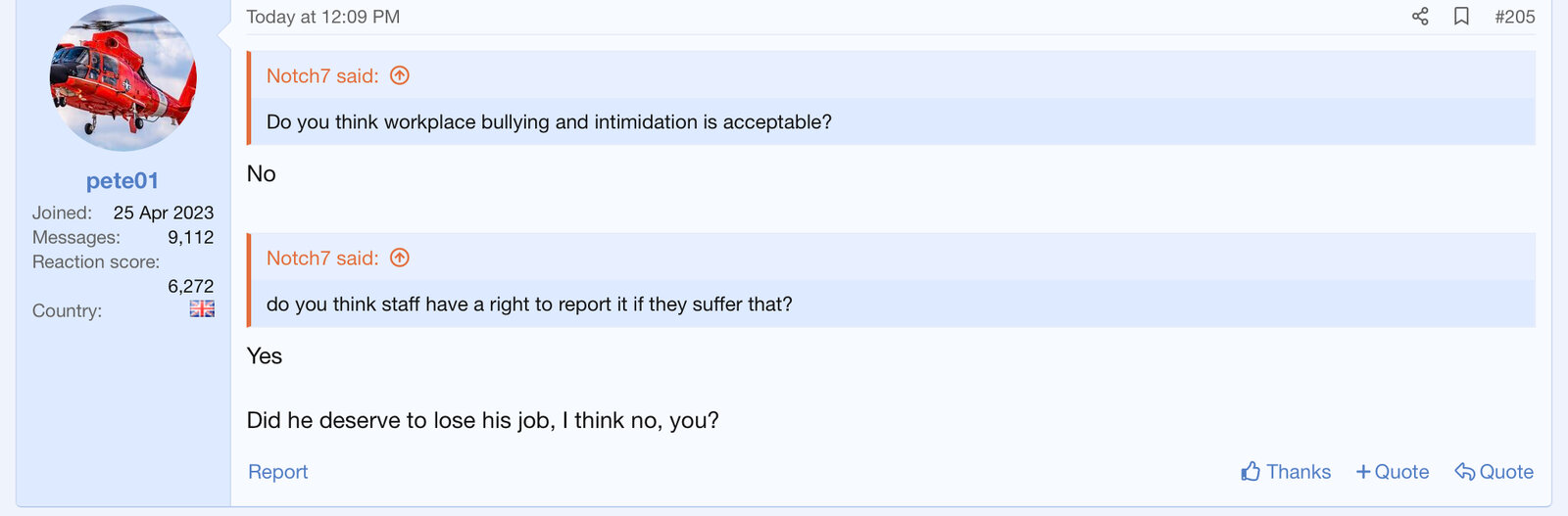
Task: Click the 'Today at 12:09 PM' timestamp
Action: point(323,17)
